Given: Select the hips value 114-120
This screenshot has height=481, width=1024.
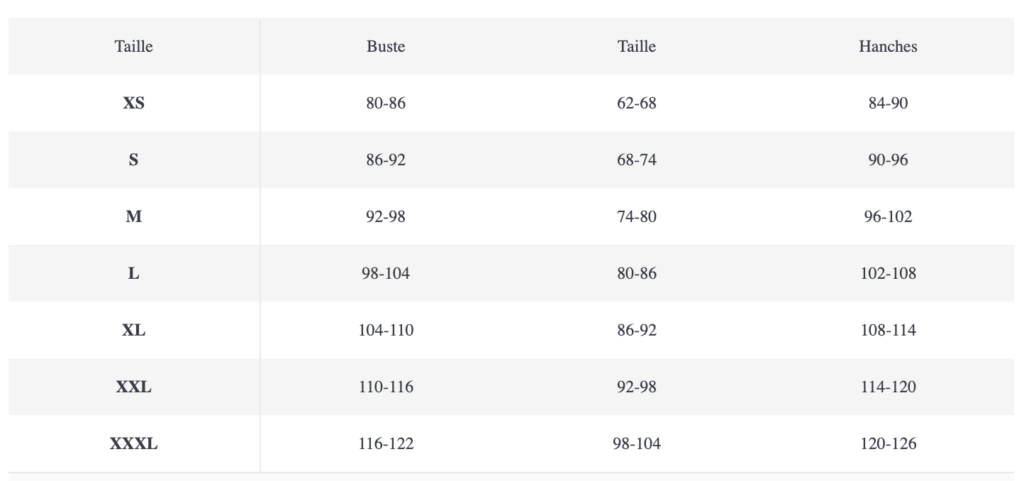Looking at the screenshot, I should pos(888,387).
